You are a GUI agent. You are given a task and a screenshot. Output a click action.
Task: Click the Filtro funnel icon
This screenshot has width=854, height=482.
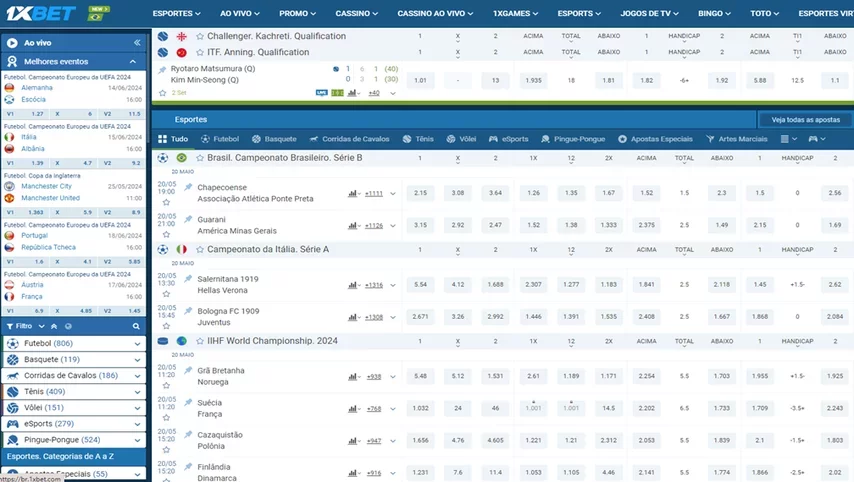pyautogui.click(x=10, y=326)
